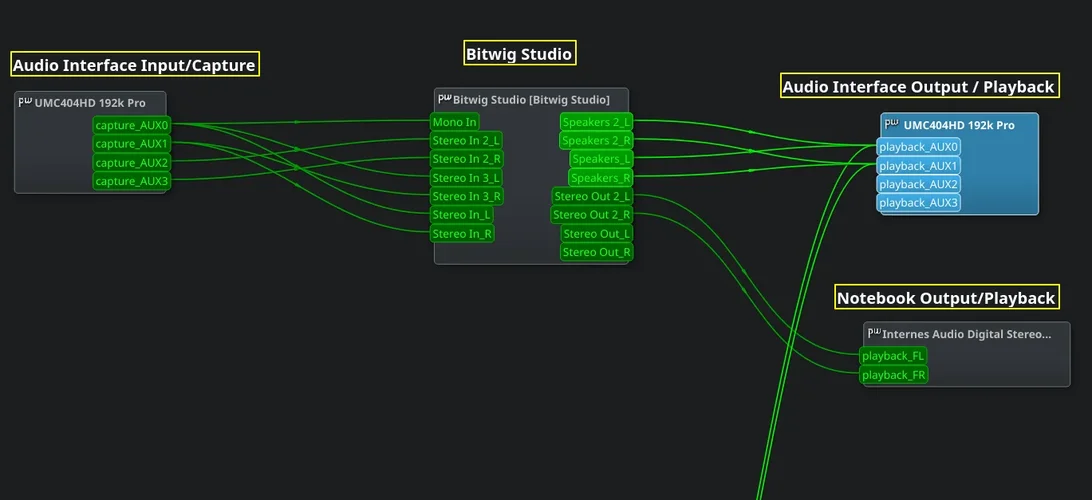This screenshot has width=1092, height=500.
Task: Click the UMC404HD 192k Pro capture node title
Action: point(90,103)
